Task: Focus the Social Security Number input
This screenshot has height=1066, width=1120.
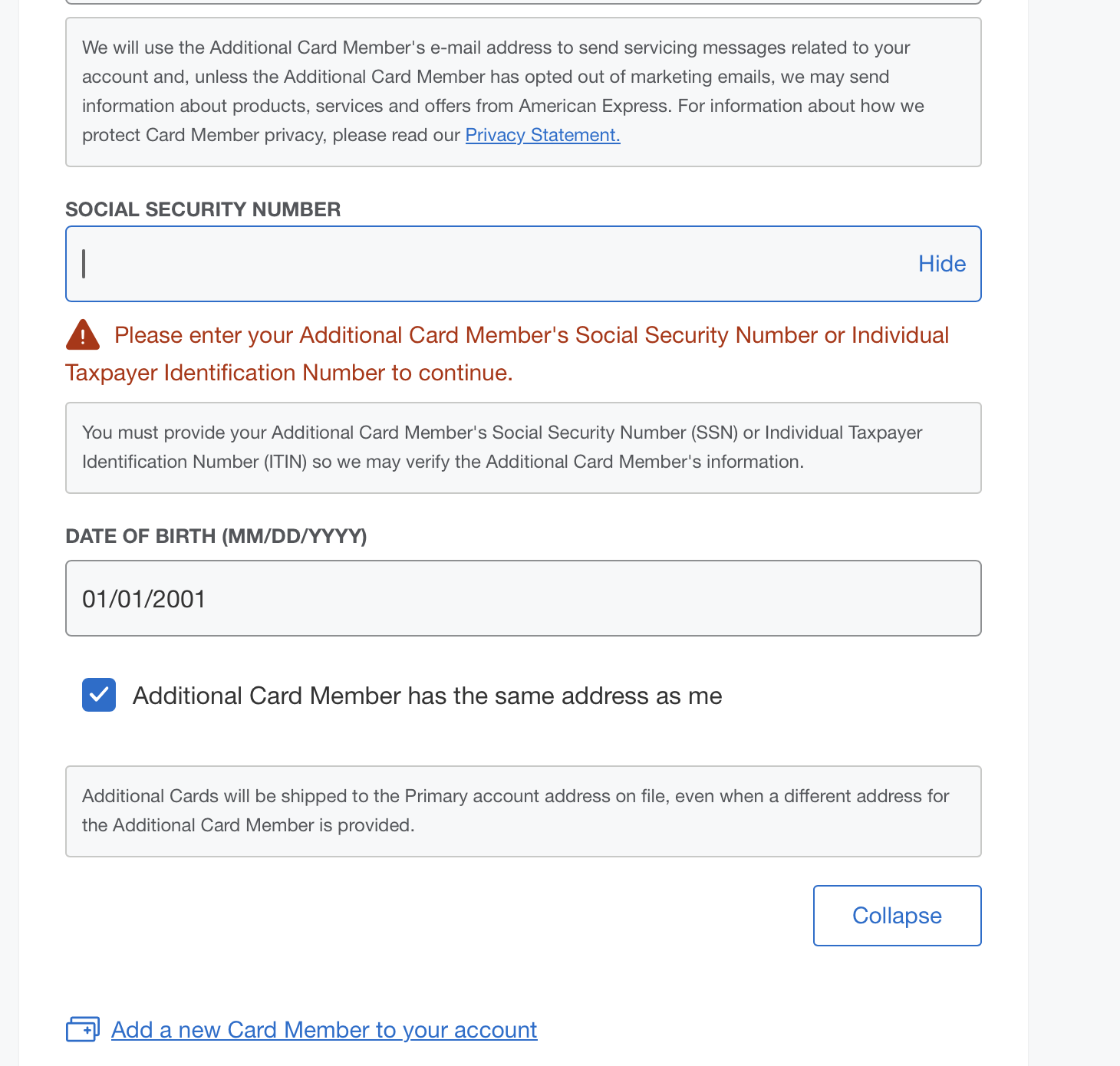Action: pyautogui.click(x=491, y=264)
